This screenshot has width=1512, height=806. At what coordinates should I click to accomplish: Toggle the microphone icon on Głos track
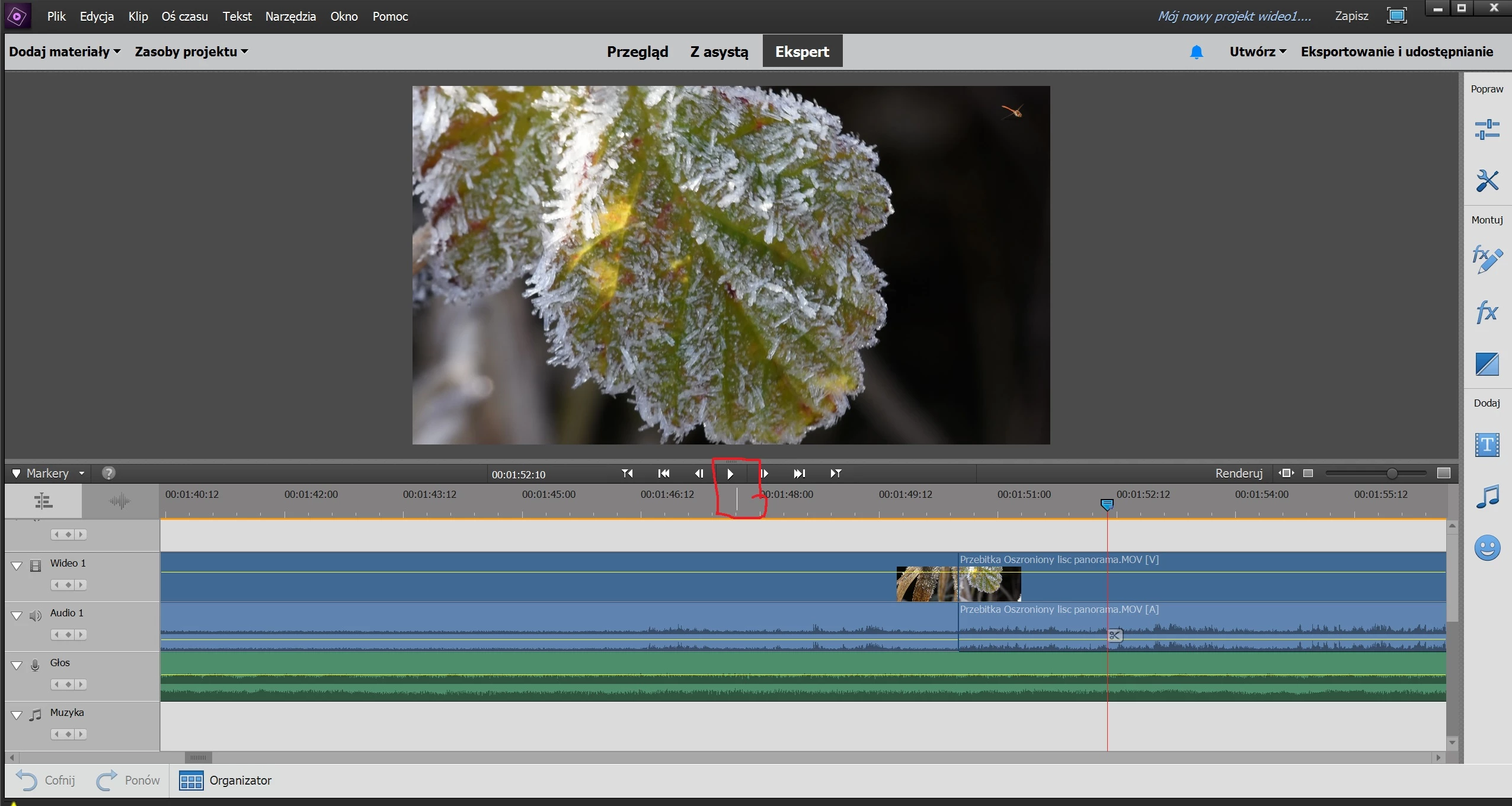click(36, 665)
